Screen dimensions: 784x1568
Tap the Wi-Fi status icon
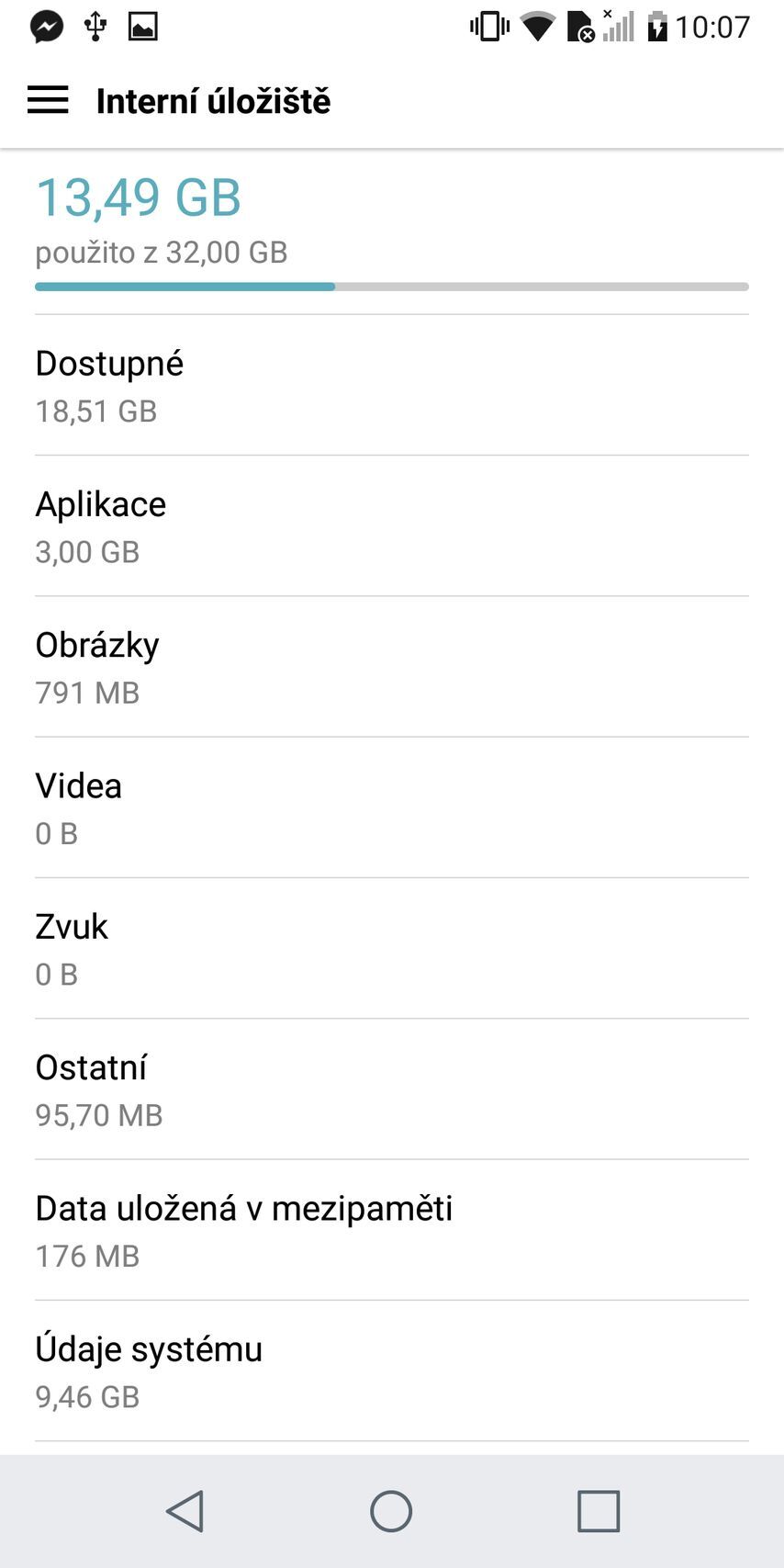[538, 27]
